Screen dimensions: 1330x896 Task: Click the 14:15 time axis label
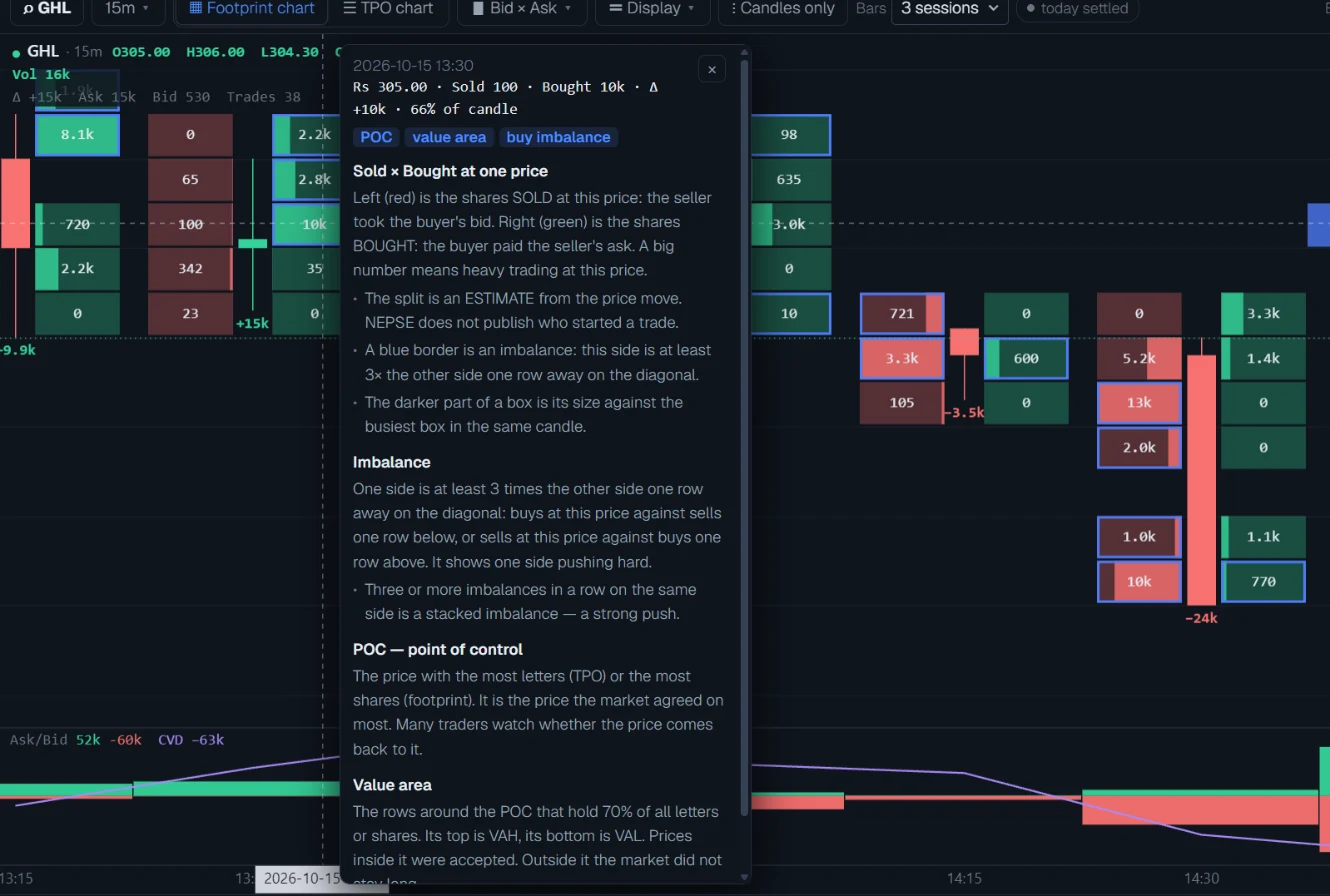pyautogui.click(x=965, y=878)
